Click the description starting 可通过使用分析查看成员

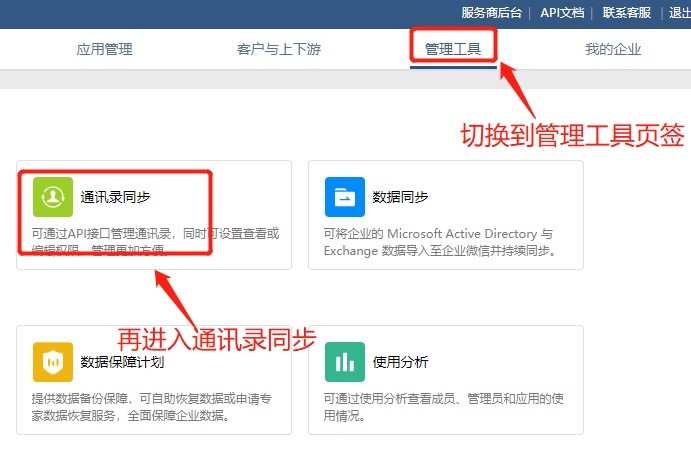[443, 406]
